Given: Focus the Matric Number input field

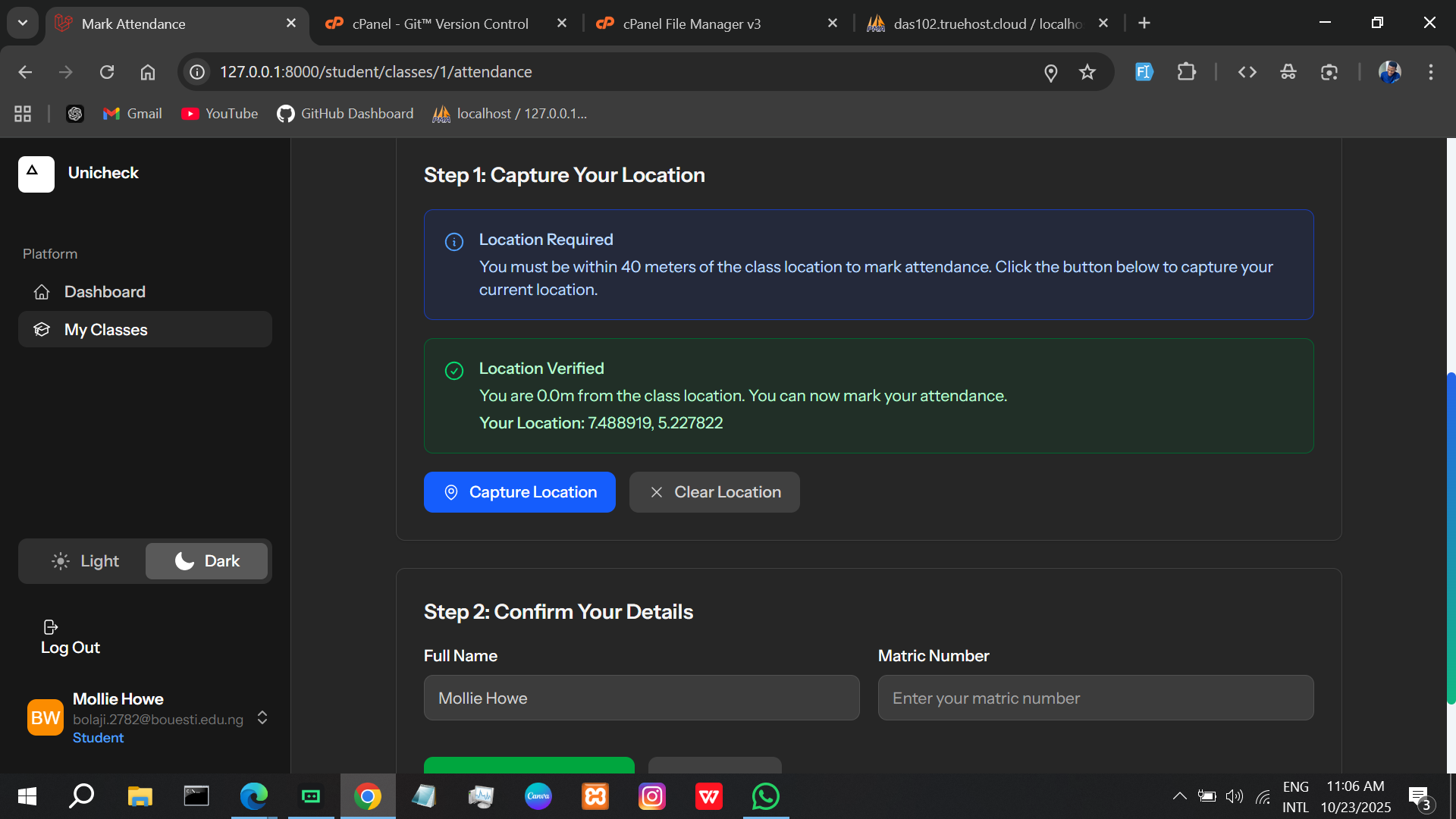Looking at the screenshot, I should tap(1095, 698).
